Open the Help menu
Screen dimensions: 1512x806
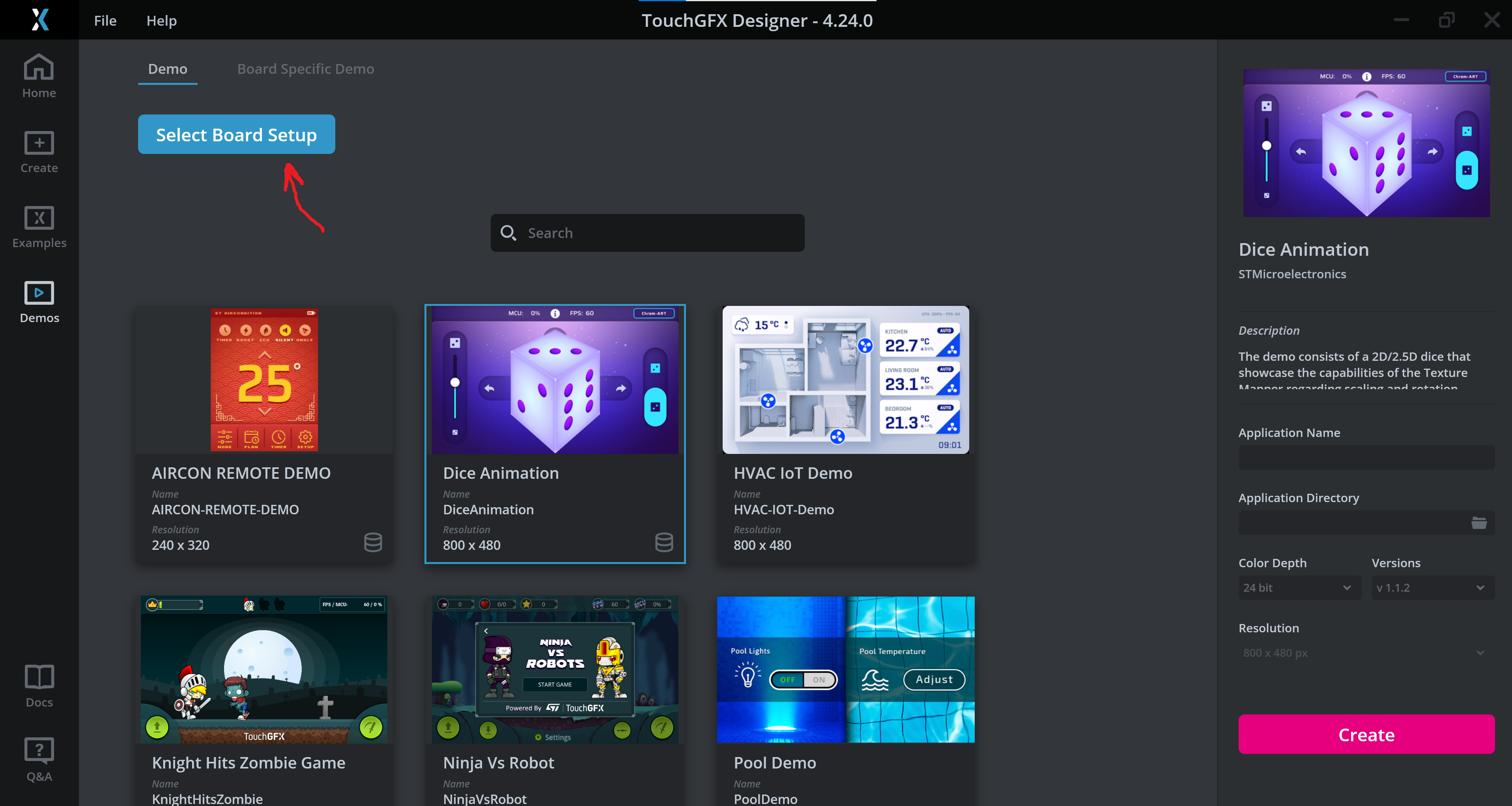(161, 20)
